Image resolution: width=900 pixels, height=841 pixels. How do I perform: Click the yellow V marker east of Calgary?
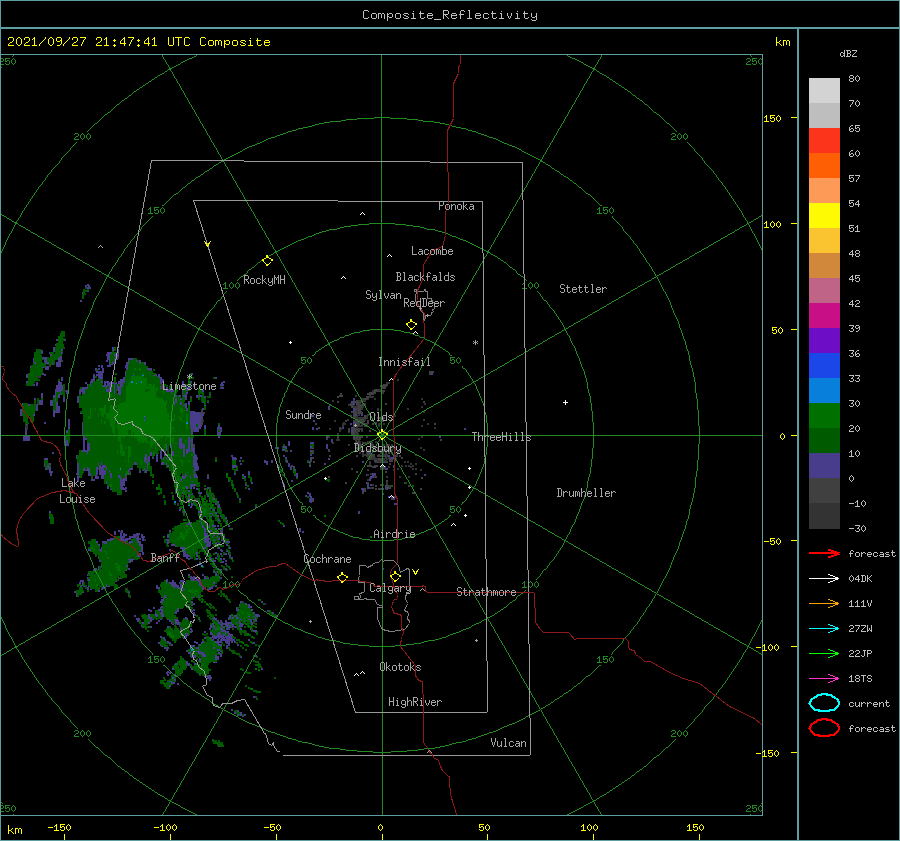(x=416, y=572)
